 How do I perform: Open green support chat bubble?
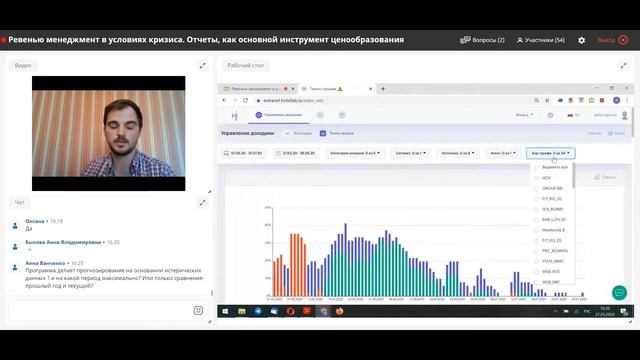coord(619,293)
